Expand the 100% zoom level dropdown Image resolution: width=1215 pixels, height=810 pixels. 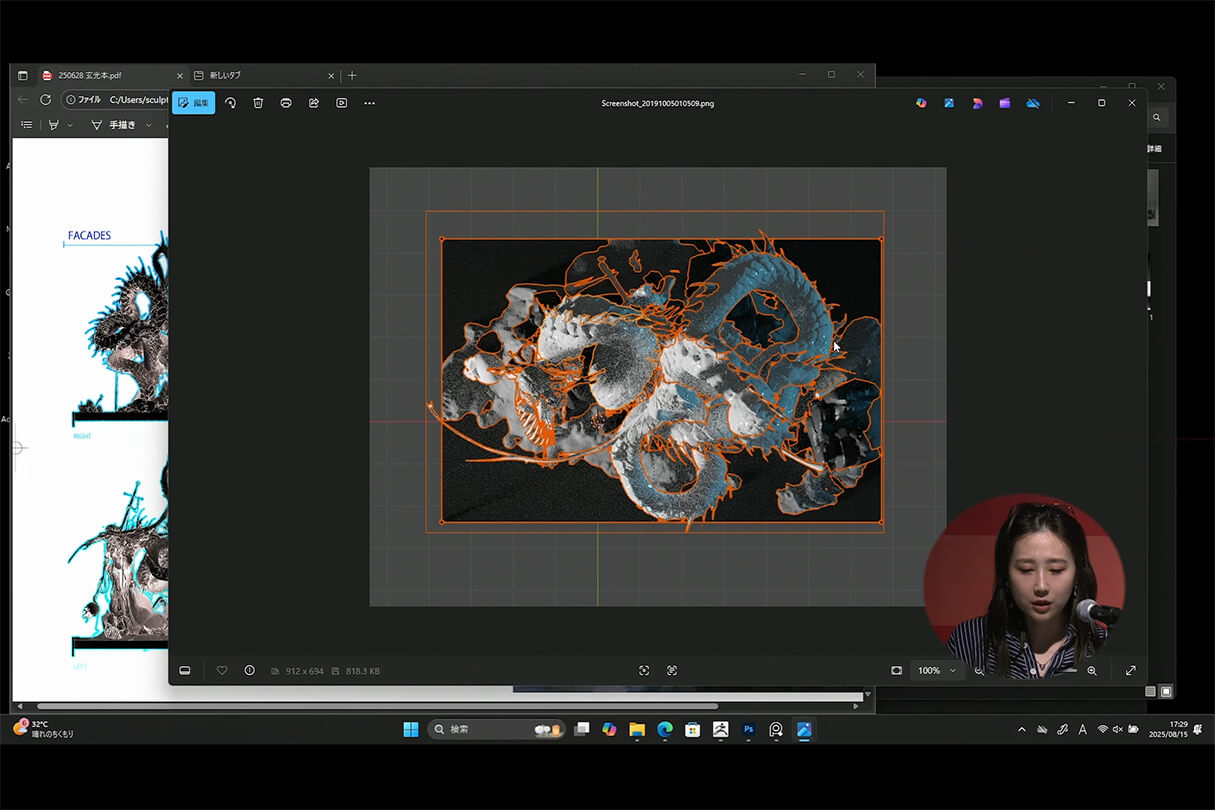953,670
